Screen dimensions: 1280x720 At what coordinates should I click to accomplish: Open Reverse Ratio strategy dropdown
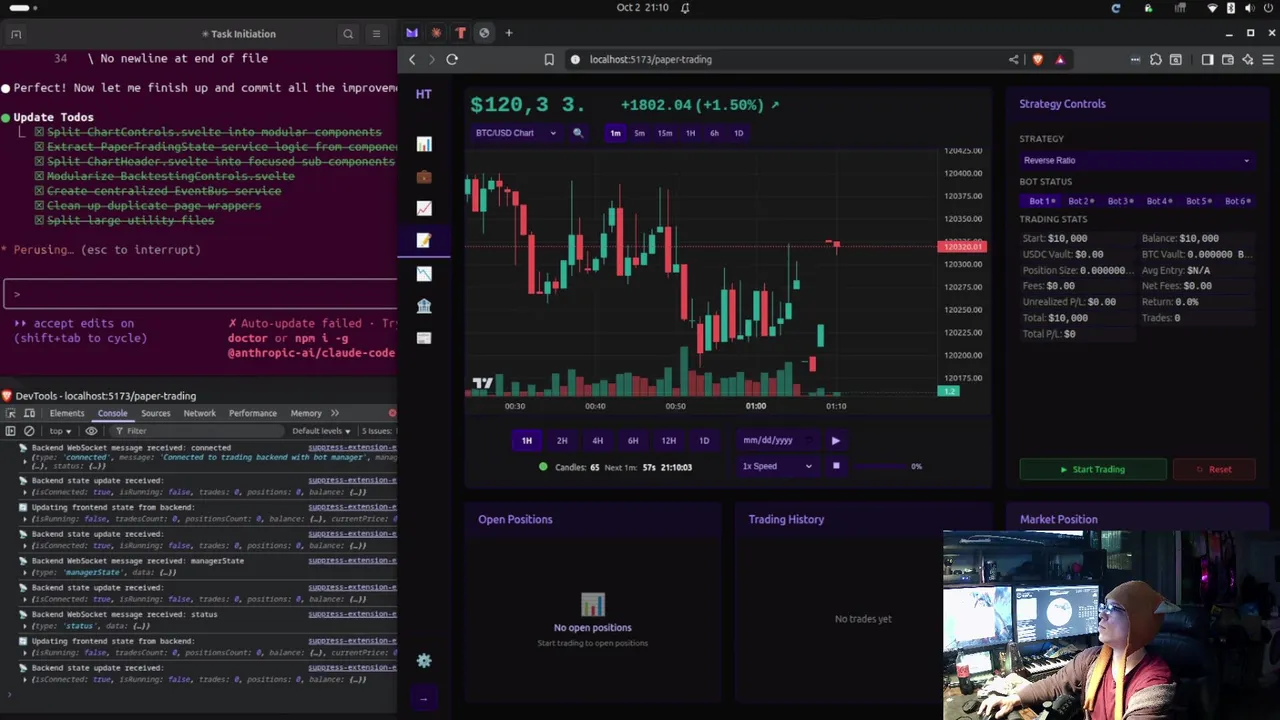click(x=1137, y=160)
